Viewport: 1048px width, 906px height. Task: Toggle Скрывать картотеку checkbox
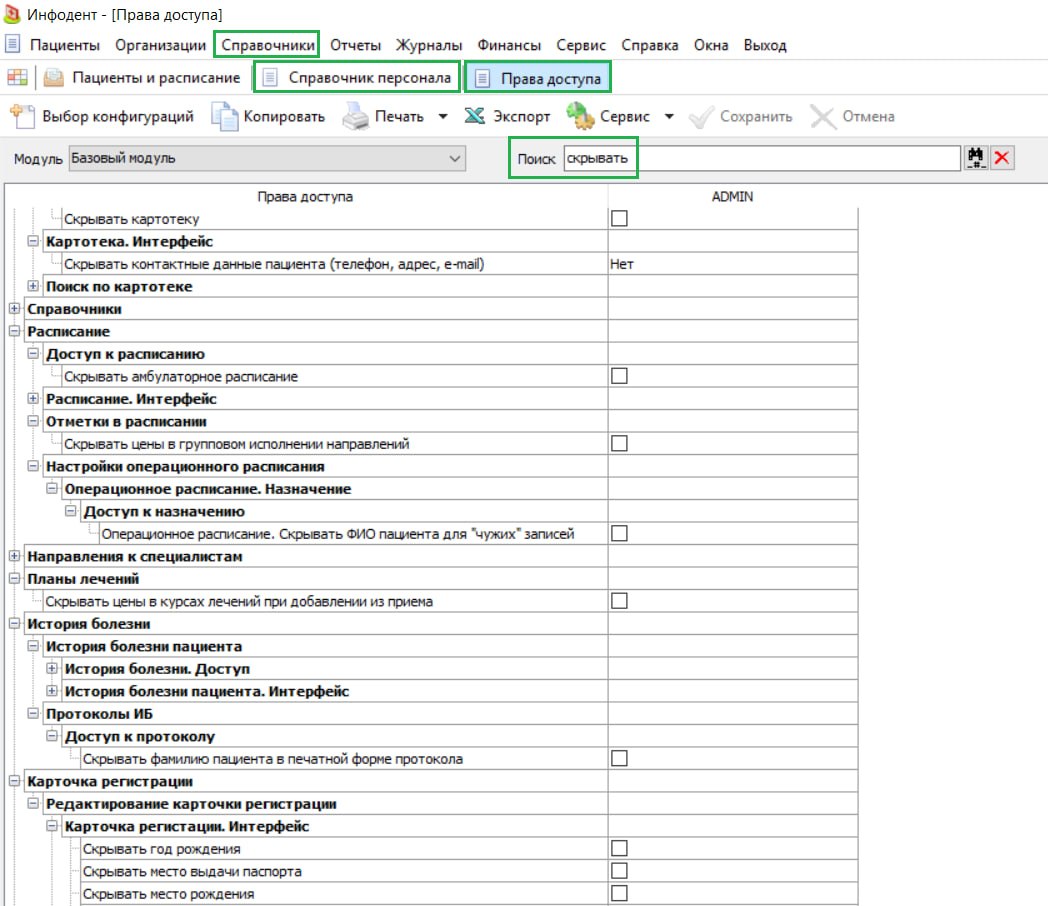[619, 218]
